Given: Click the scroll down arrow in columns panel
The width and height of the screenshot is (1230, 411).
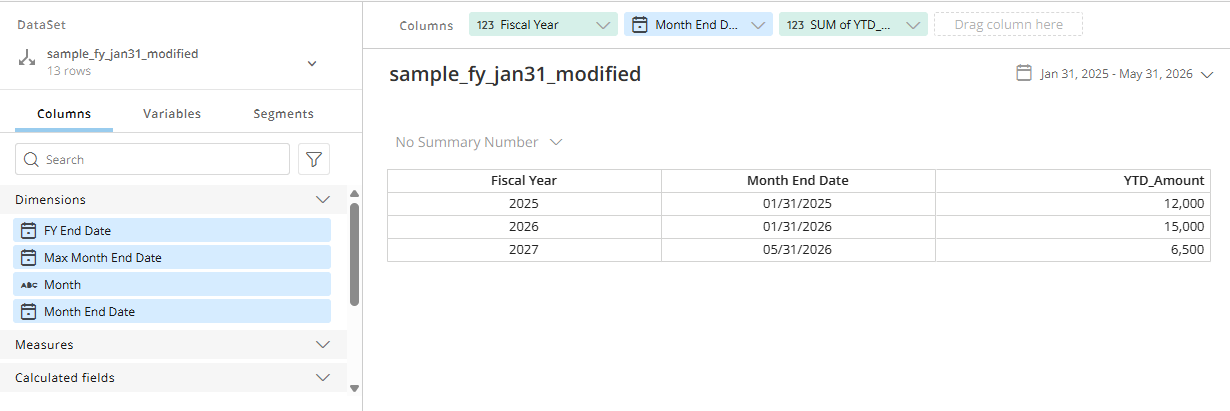Looking at the screenshot, I should pos(354,388).
